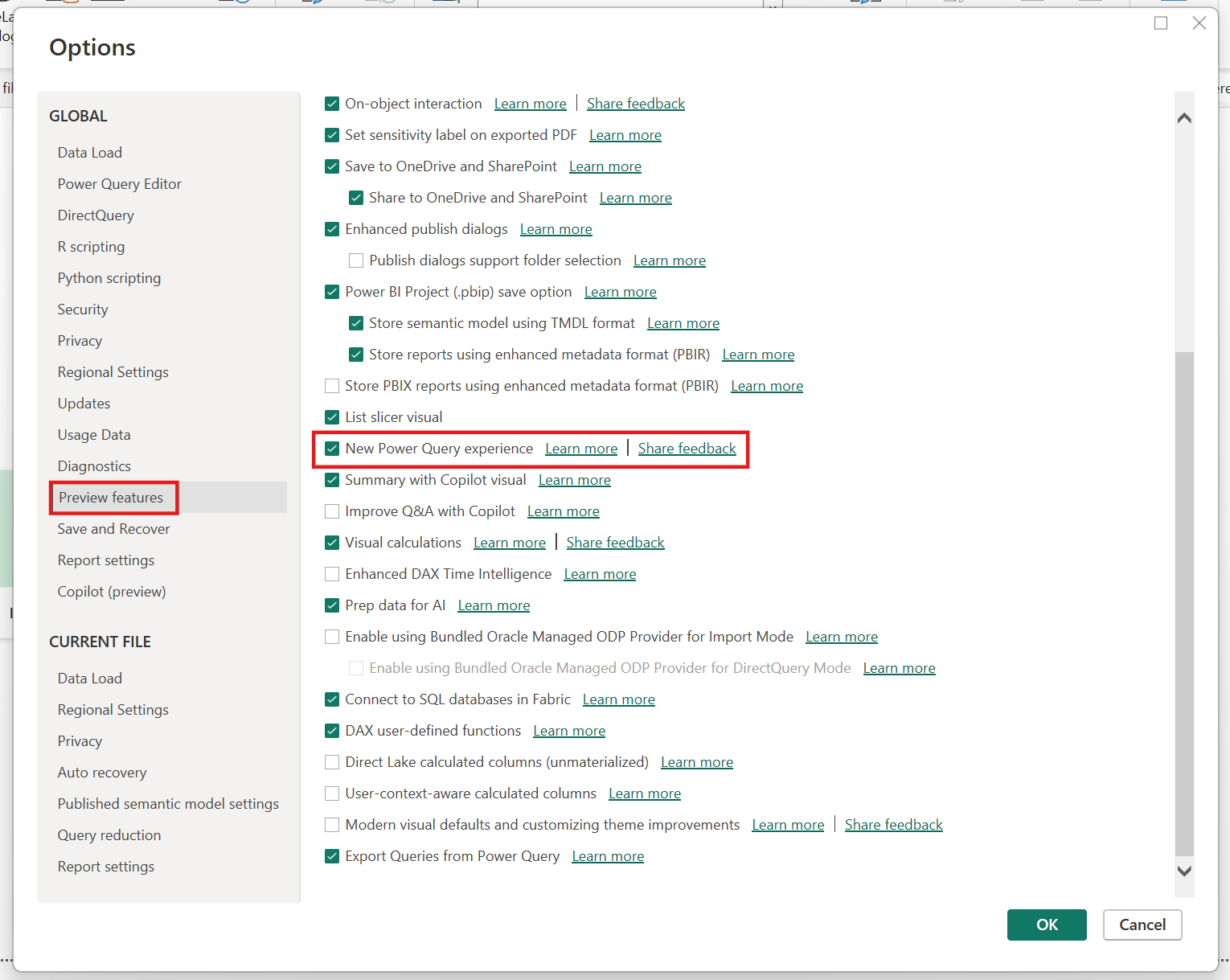Uncheck List slicer visual
The width and height of the screenshot is (1230, 980).
pyautogui.click(x=332, y=417)
